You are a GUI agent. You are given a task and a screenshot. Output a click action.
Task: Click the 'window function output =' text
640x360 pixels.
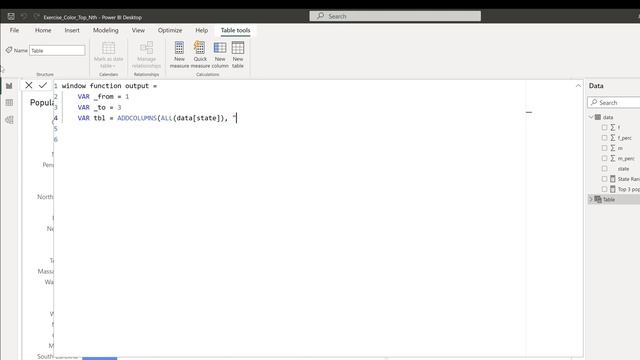click(x=109, y=86)
